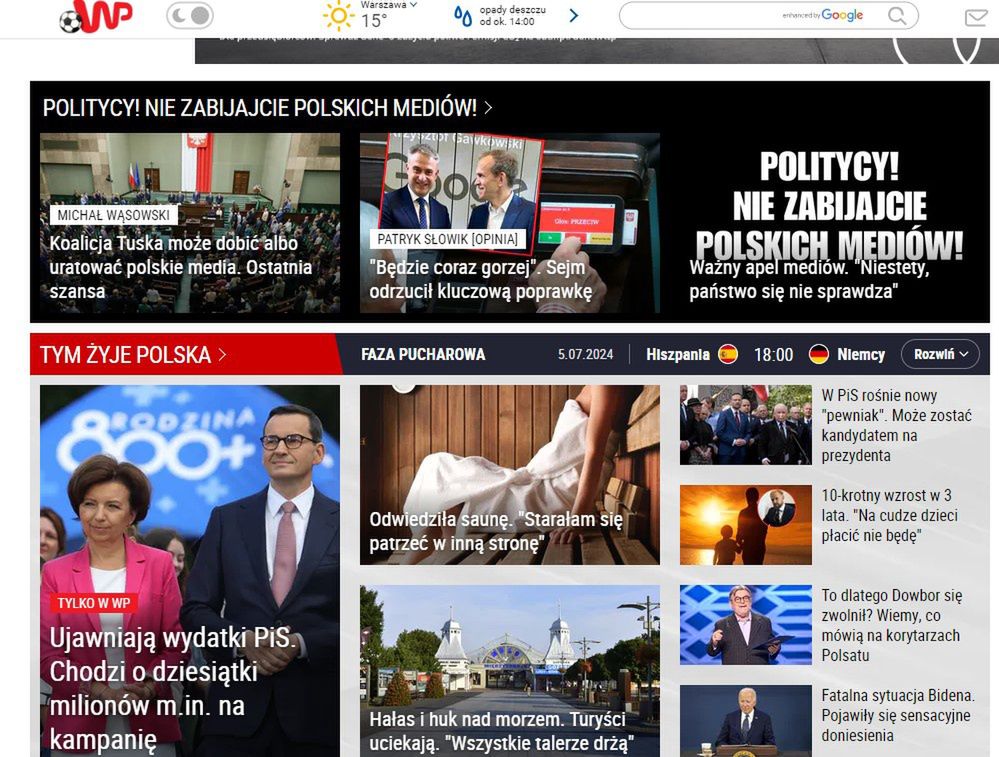Open the 'Tym żyje Polska' section
Viewport: 999px width, 757px height.
point(133,354)
